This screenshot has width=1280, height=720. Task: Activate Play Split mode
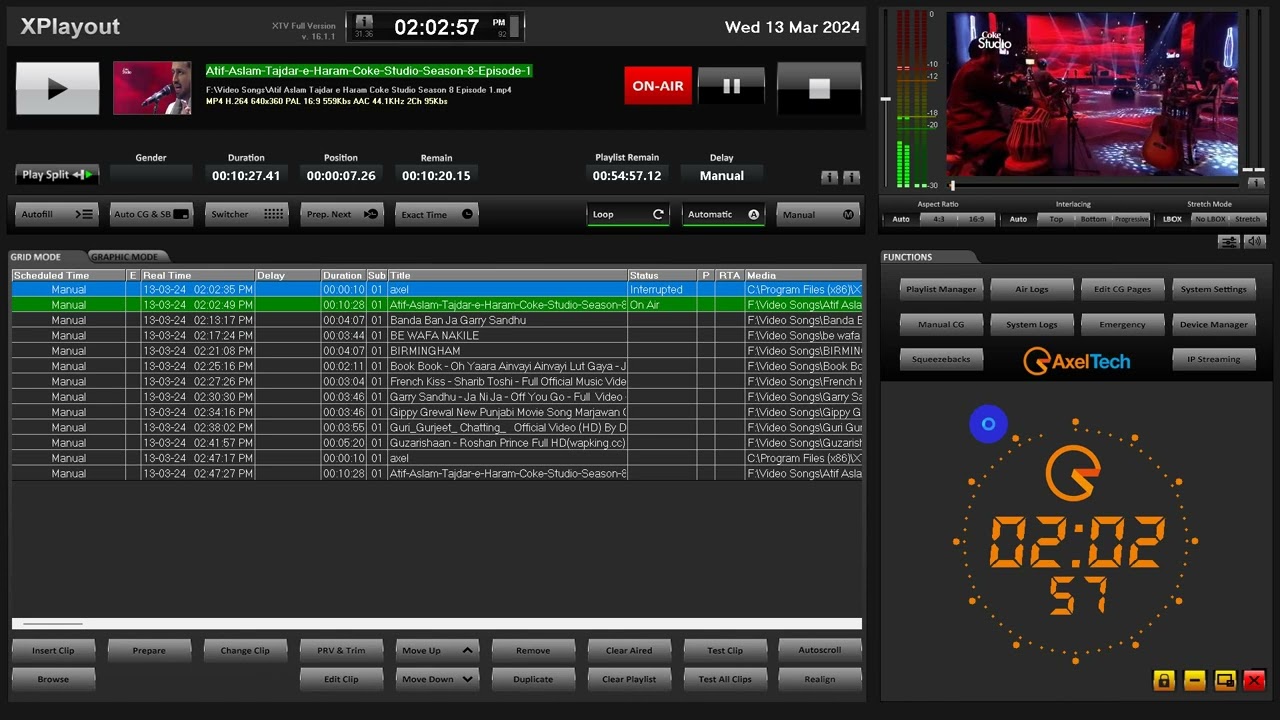pos(57,175)
